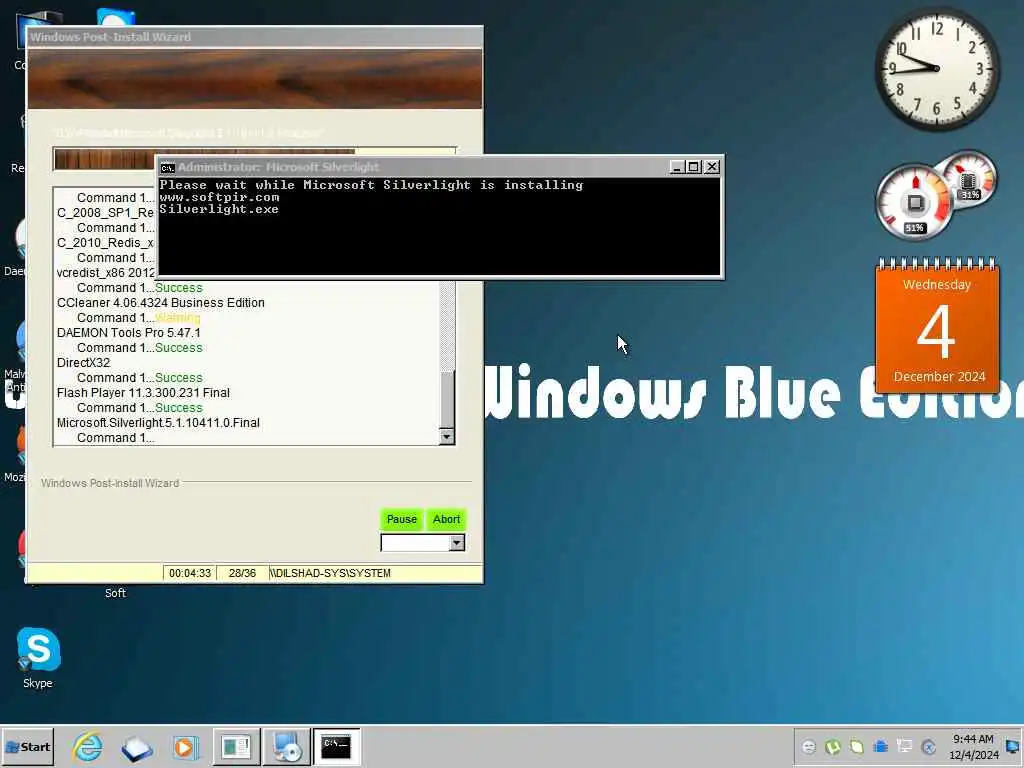This screenshot has height=768, width=1024.
Task: Maximize the Microsoft Silverlight console window
Action: click(694, 167)
